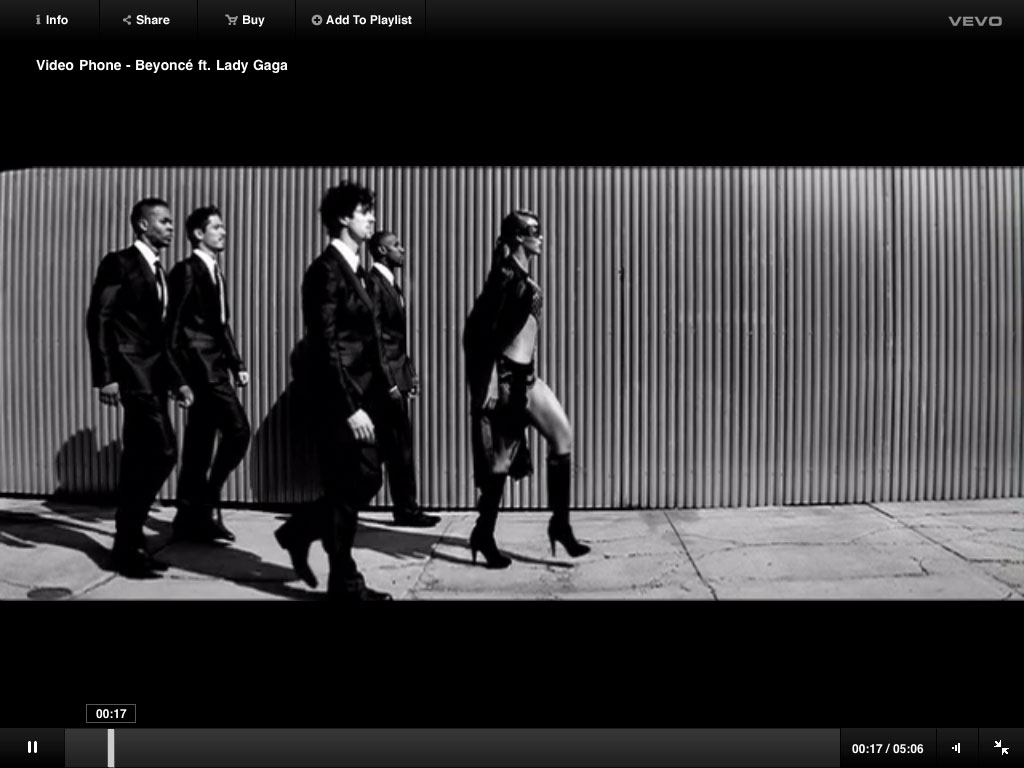
Task: Click the Buy button label
Action: coord(253,20)
